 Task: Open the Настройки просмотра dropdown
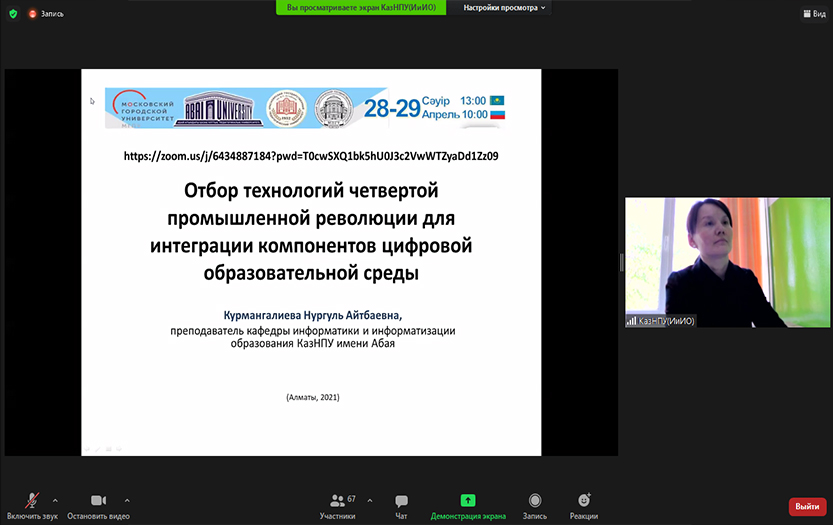point(504,7)
